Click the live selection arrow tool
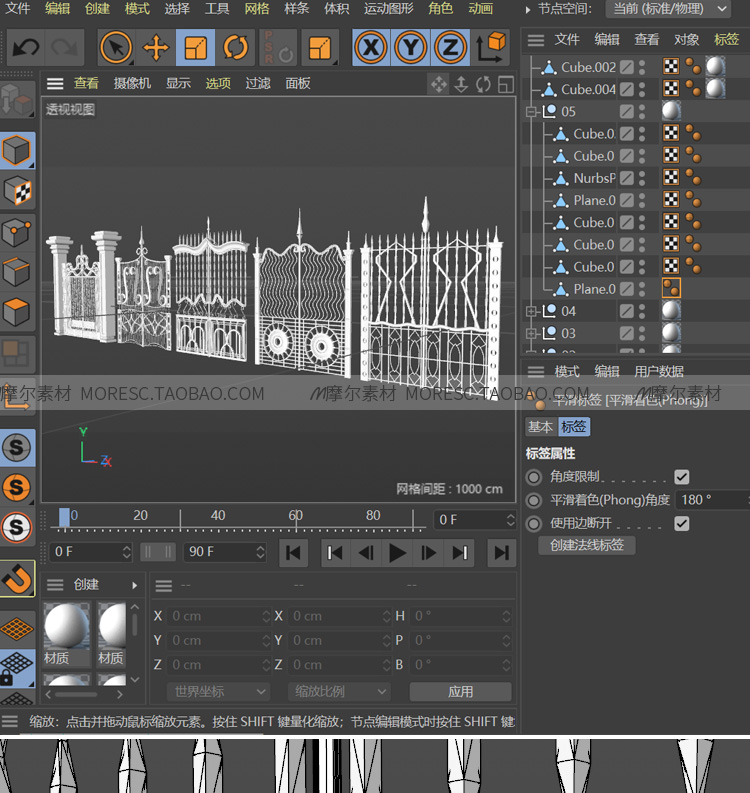Viewport: 750px width, 793px height. [117, 47]
